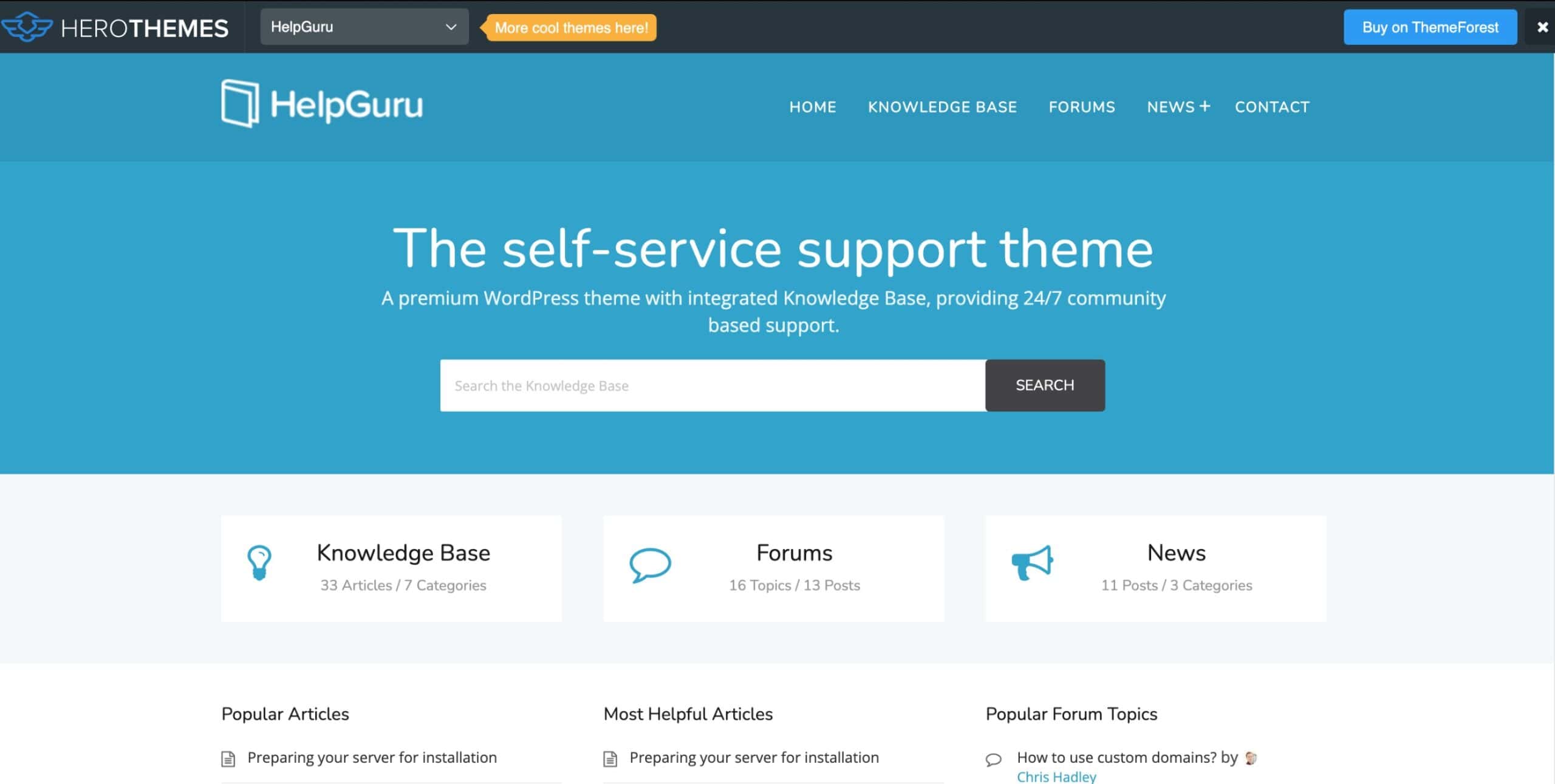Image resolution: width=1555 pixels, height=784 pixels.
Task: Open the HelpGuru theme selector dropdown
Action: pos(364,27)
